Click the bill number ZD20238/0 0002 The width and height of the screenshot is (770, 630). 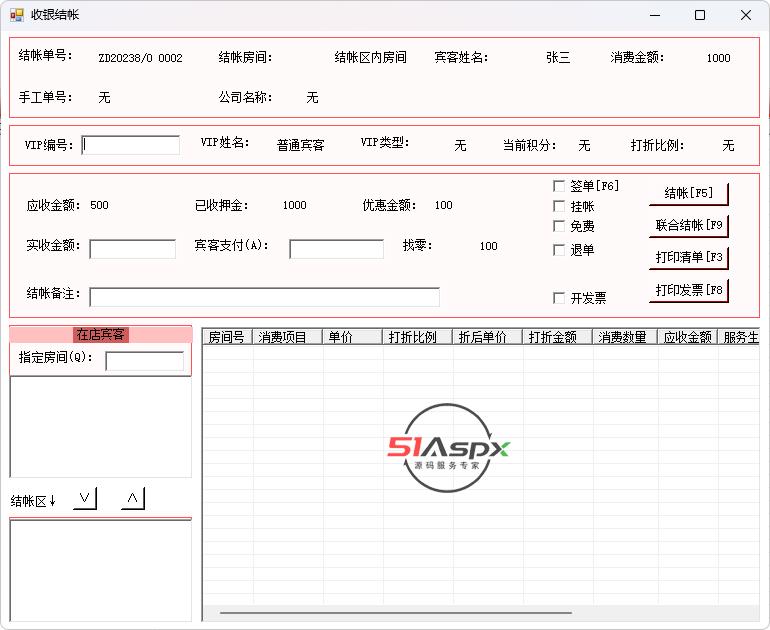140,58
